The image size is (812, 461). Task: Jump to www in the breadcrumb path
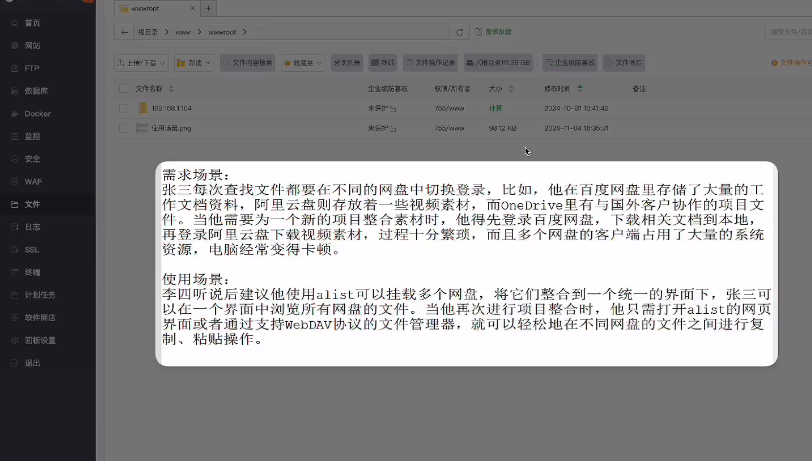click(x=183, y=32)
